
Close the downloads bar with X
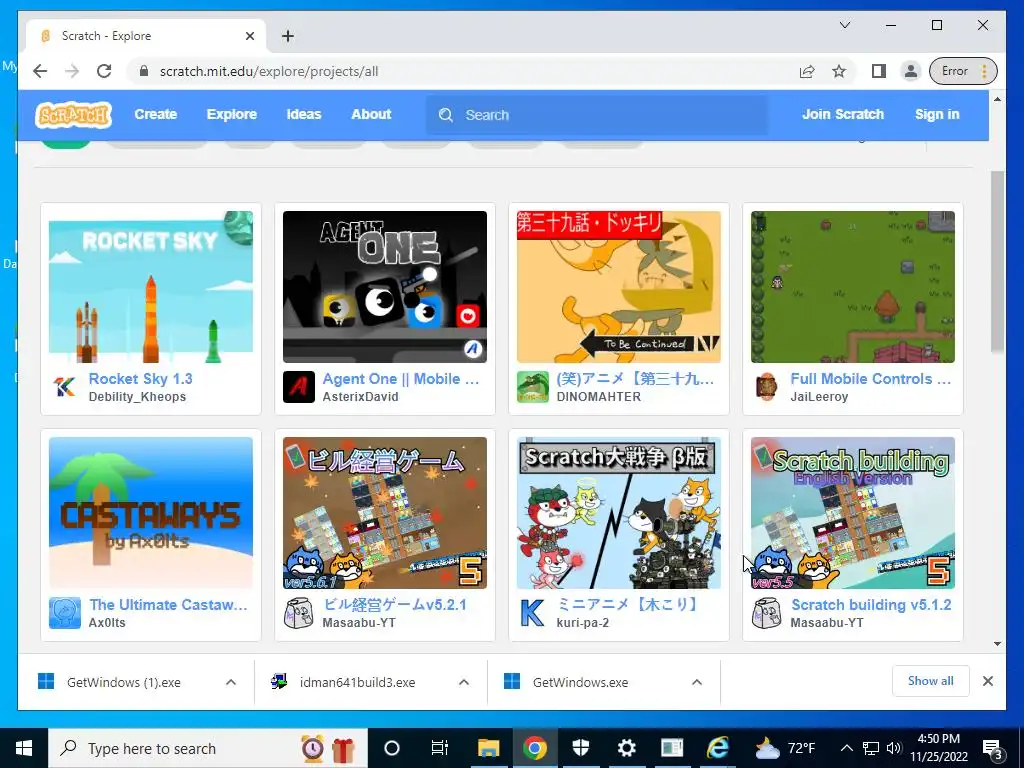[987, 681]
